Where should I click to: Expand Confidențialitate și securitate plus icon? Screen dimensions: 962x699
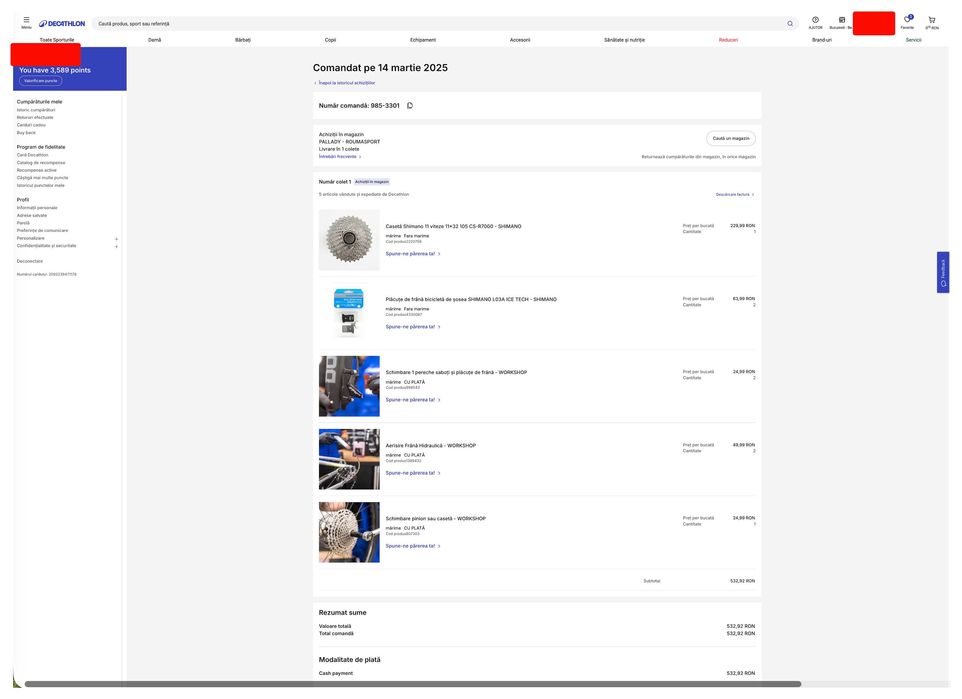pyautogui.click(x=117, y=246)
